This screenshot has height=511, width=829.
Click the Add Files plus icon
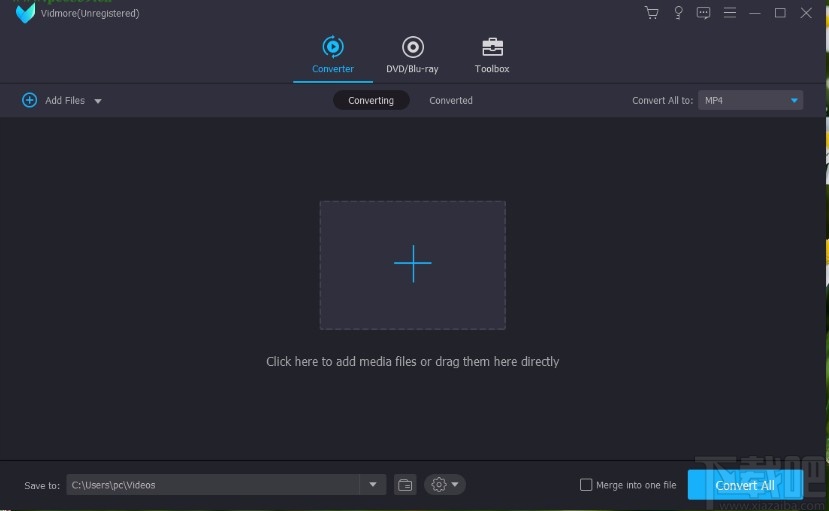click(x=30, y=100)
